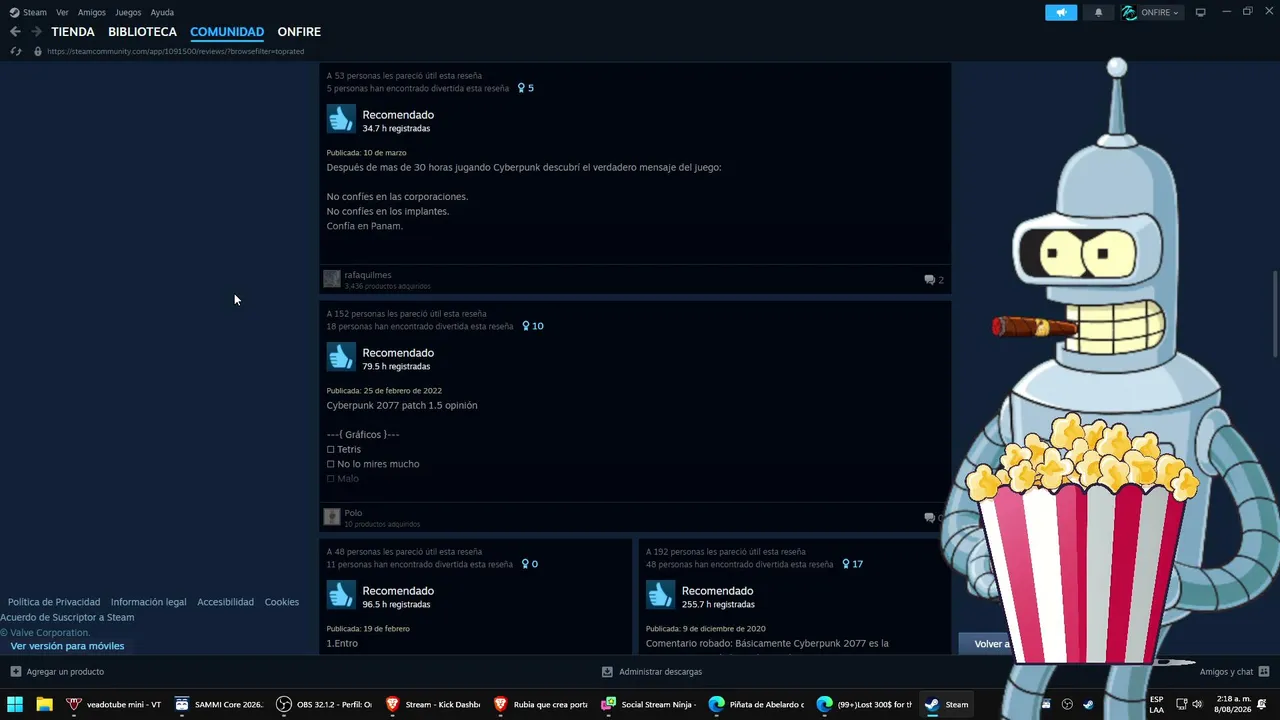Open the Steam announcements megaphone button
Viewport: 1280px width, 720px height.
tap(1061, 12)
